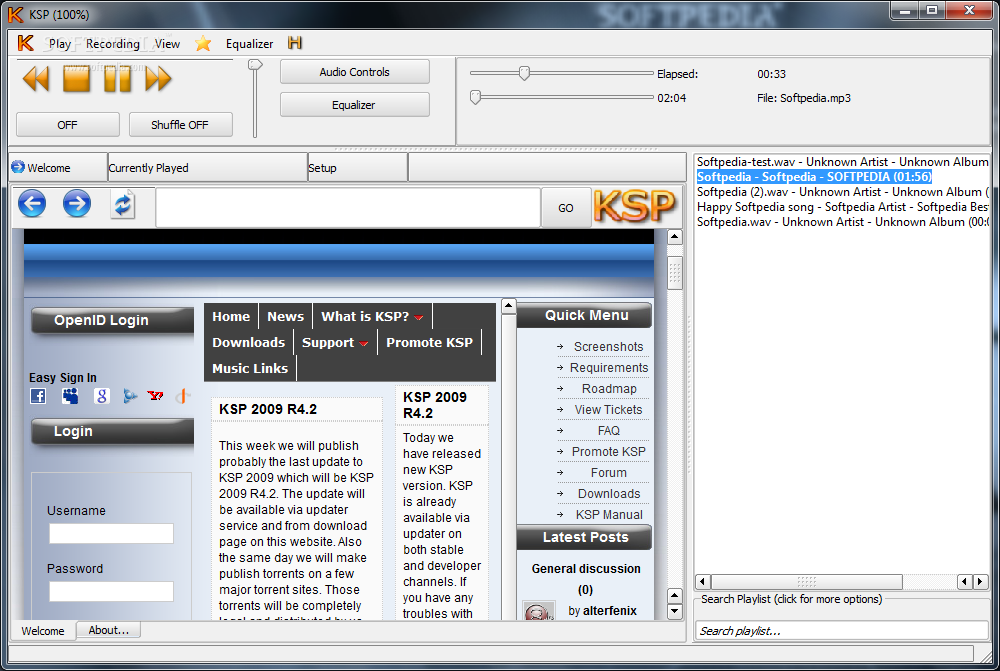Open the Recording menu
The height and width of the screenshot is (671, 1000).
pos(113,43)
